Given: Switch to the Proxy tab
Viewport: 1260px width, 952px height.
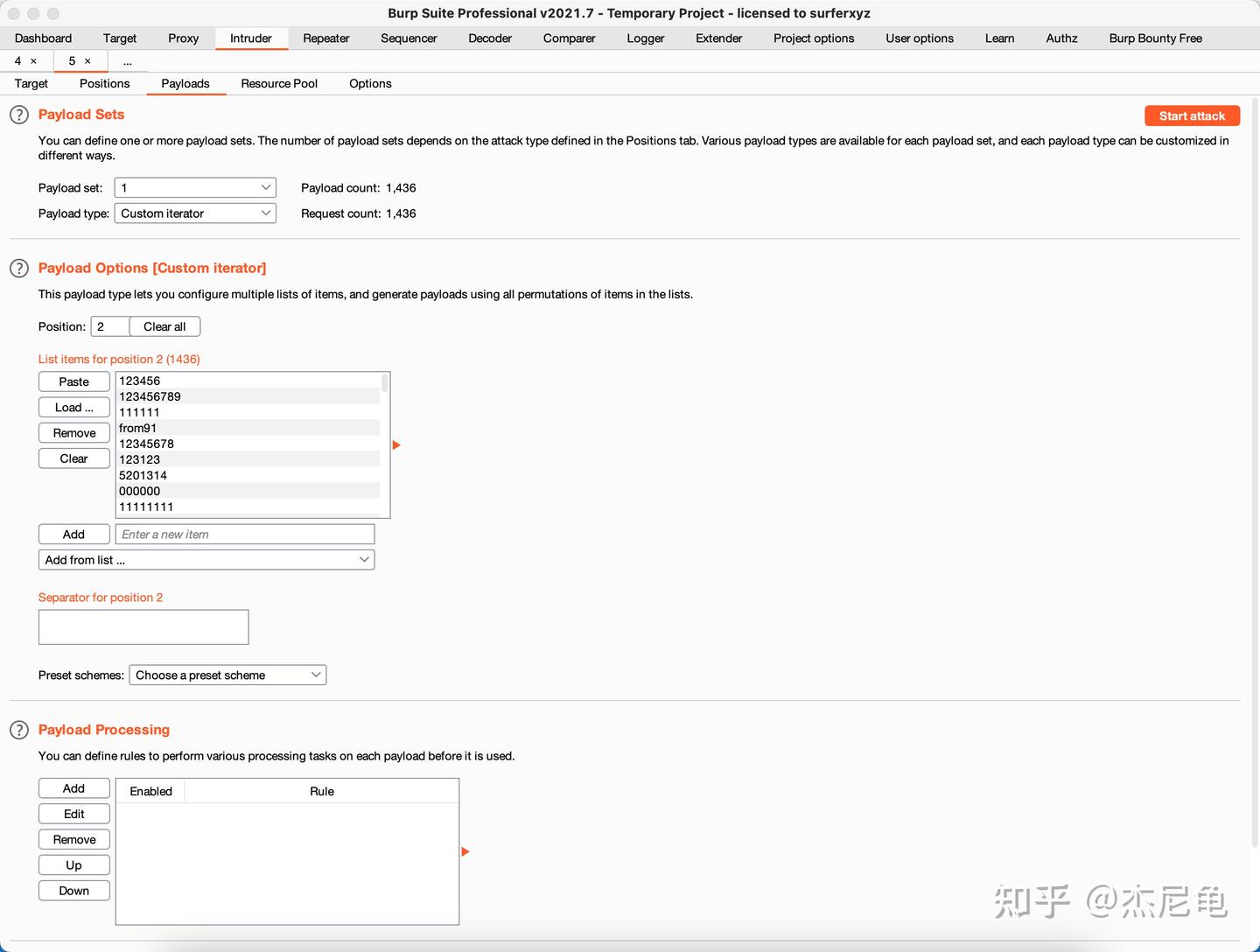Looking at the screenshot, I should click(x=184, y=38).
